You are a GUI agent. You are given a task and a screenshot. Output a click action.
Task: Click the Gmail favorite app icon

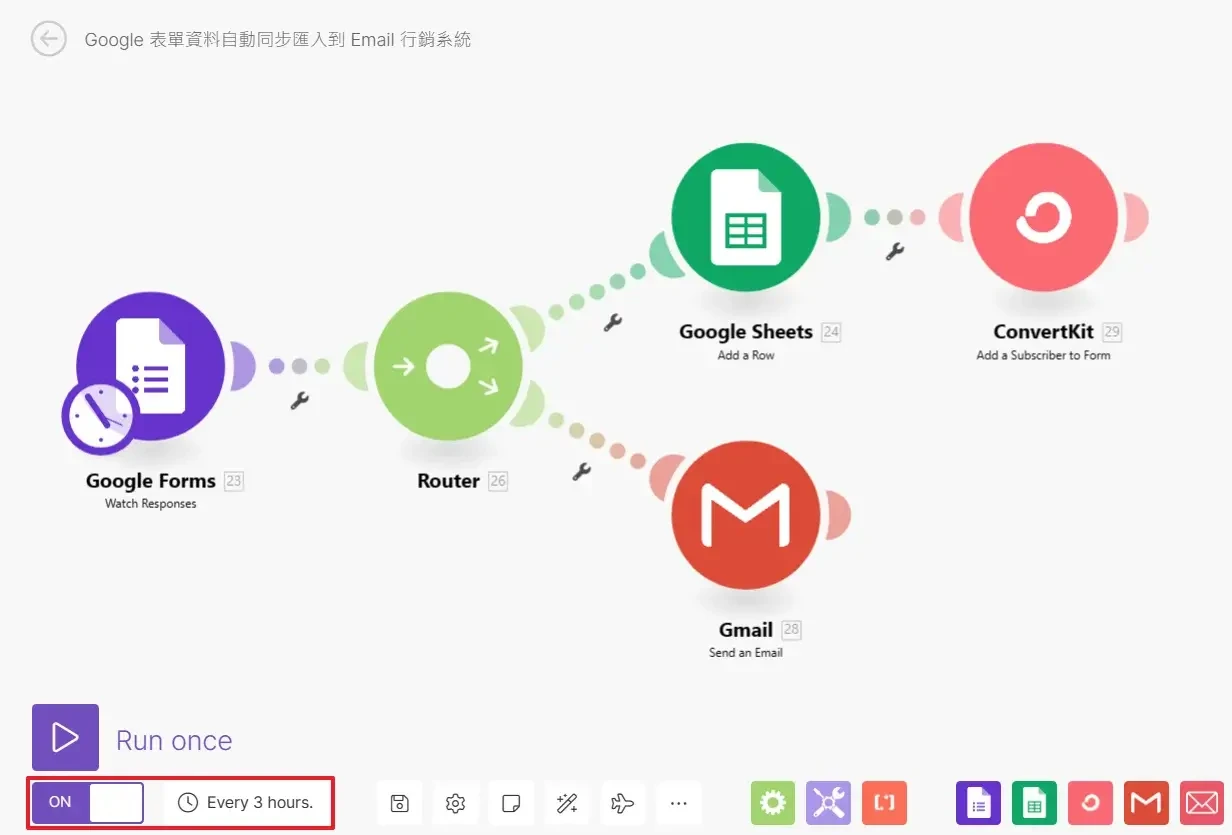pyautogui.click(x=1146, y=803)
